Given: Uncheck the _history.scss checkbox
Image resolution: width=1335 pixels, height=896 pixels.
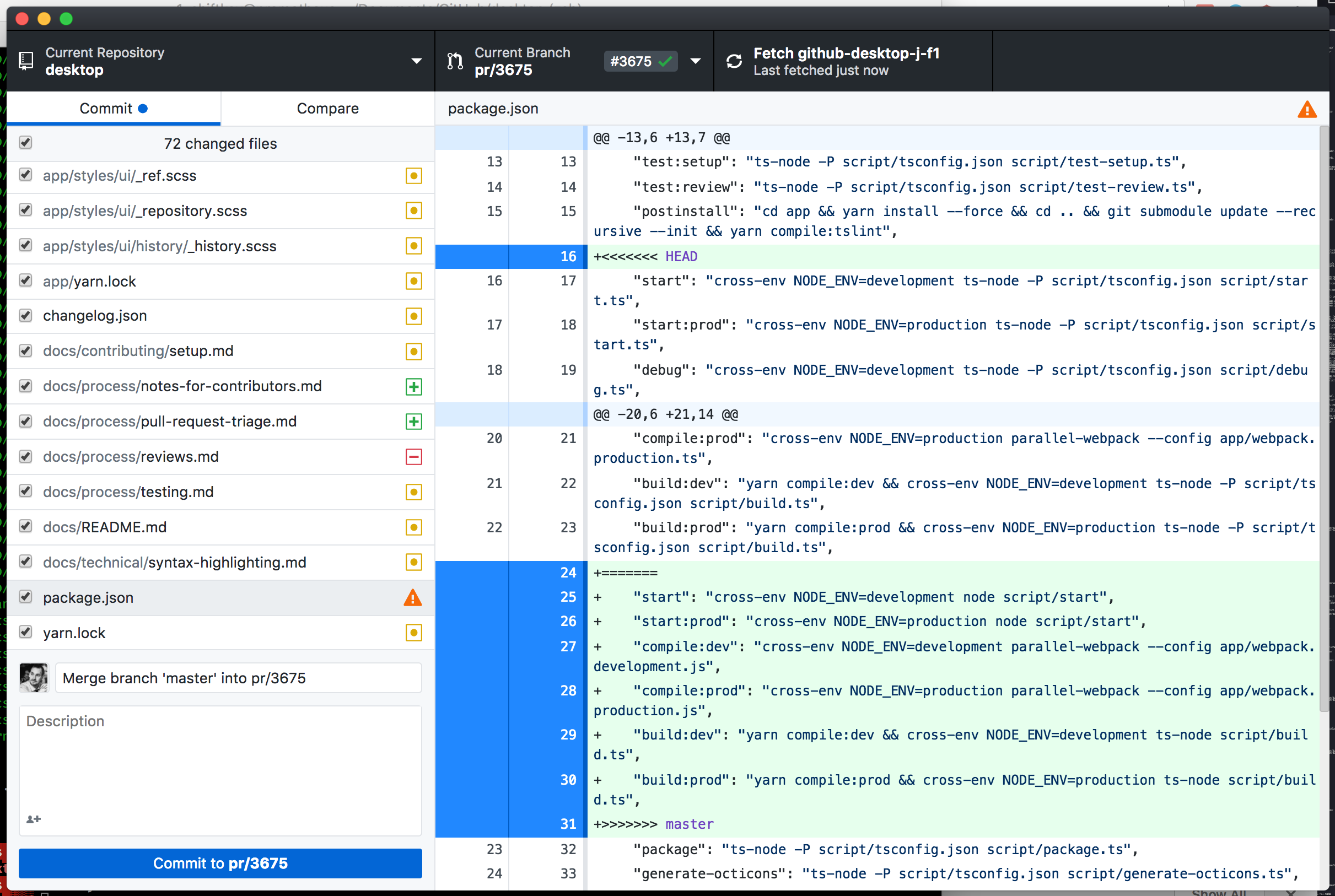Looking at the screenshot, I should click(x=25, y=245).
